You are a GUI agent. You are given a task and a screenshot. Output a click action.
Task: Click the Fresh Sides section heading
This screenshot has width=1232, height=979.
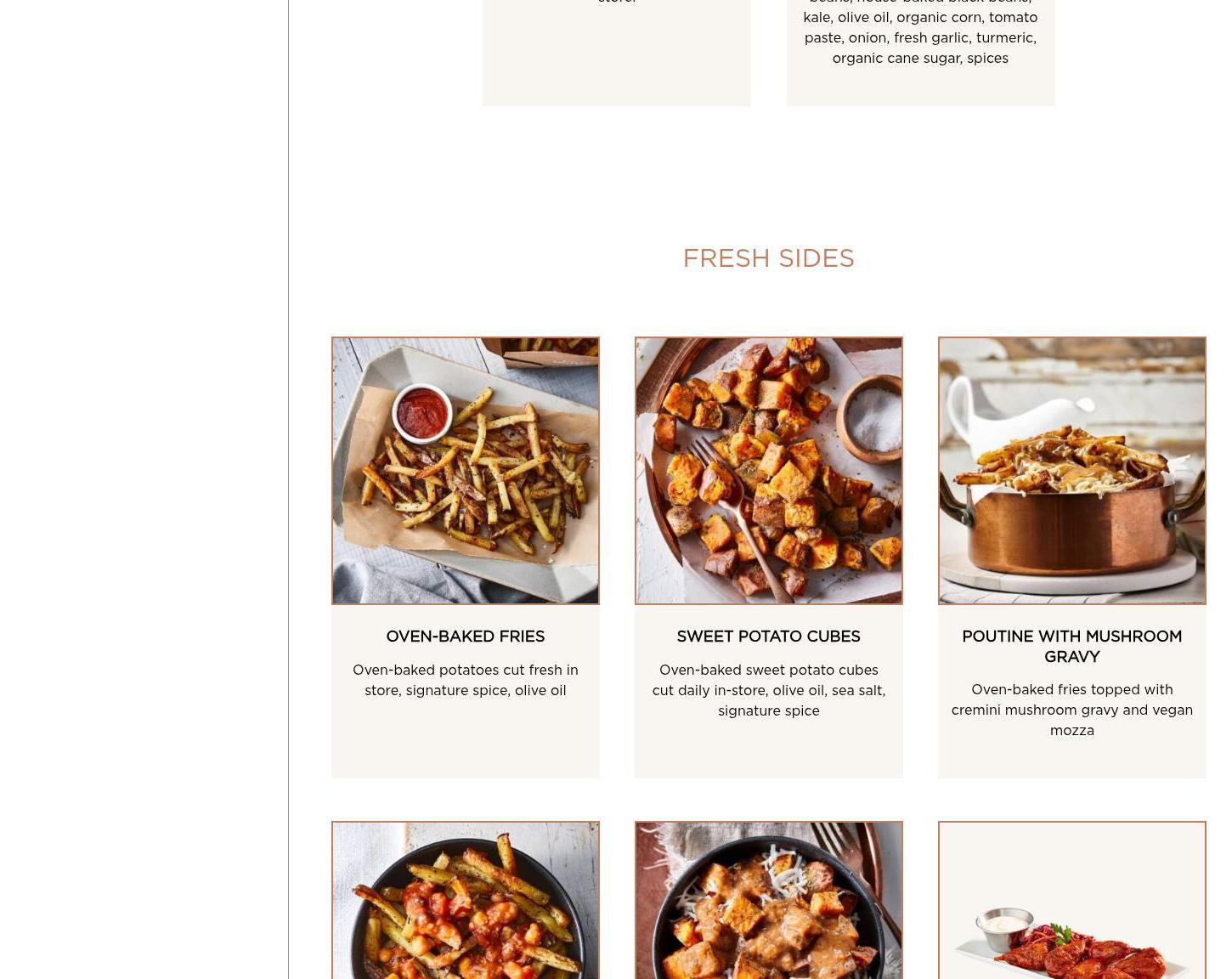click(x=768, y=258)
